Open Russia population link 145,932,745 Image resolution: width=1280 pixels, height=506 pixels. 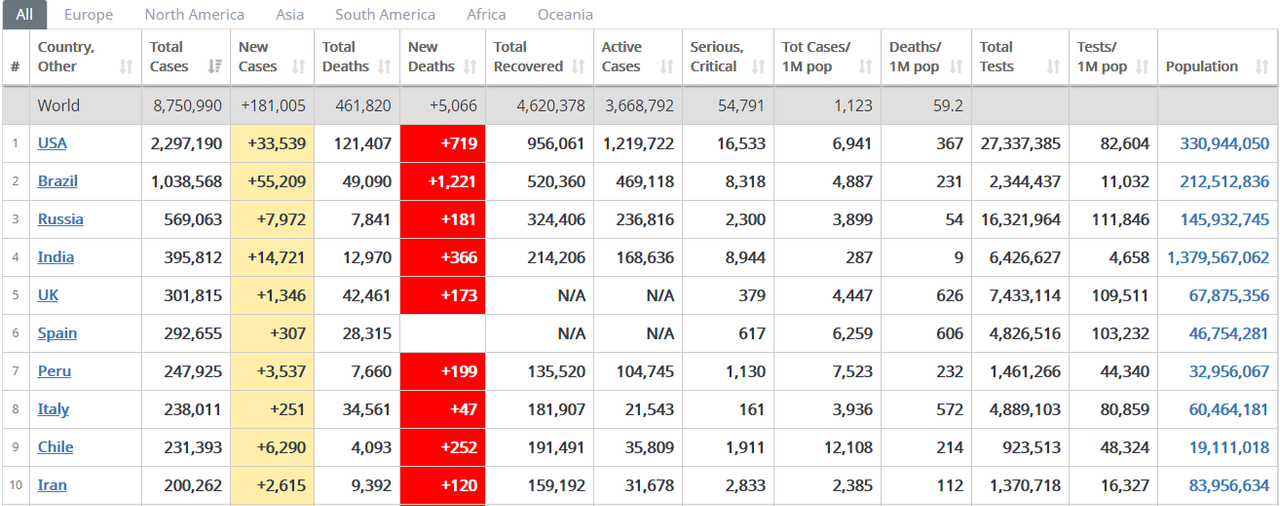click(x=1224, y=219)
